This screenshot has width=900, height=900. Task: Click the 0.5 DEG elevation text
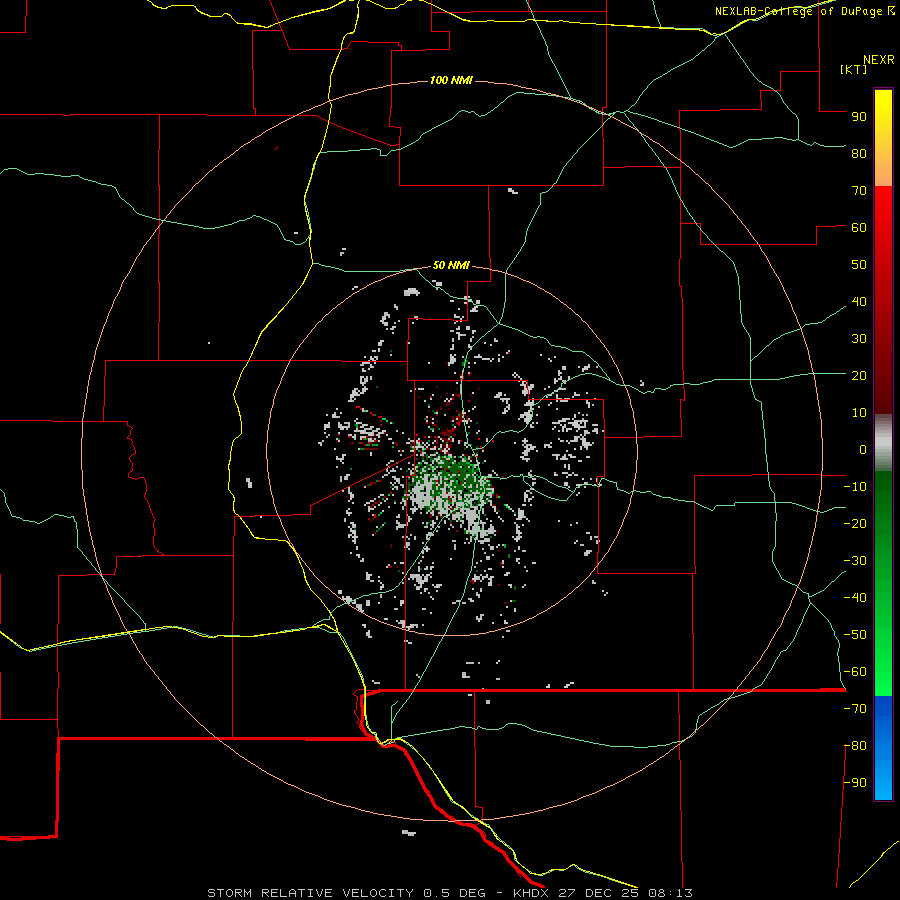pyautogui.click(x=455, y=893)
